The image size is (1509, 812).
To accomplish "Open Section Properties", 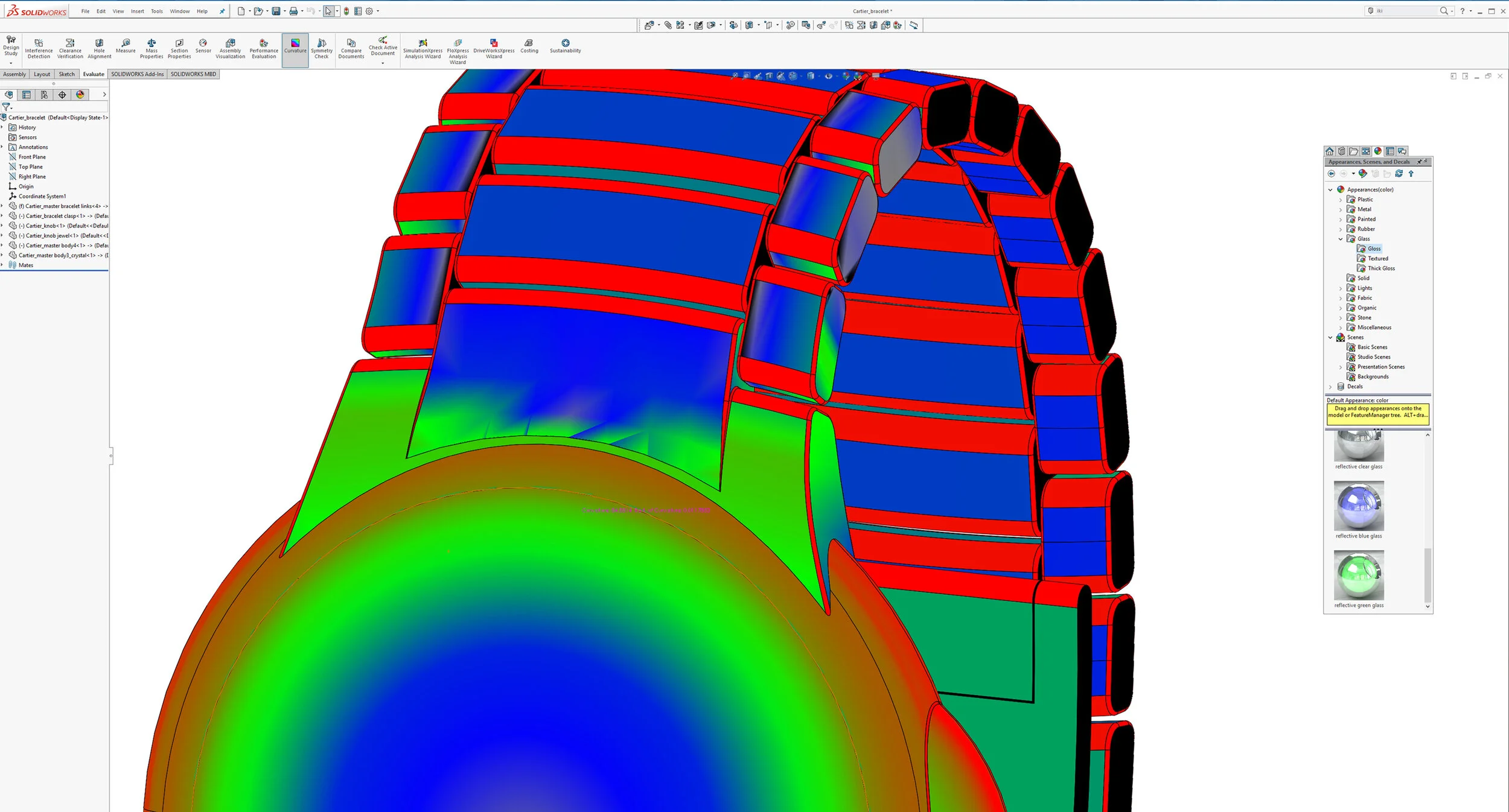I will [179, 49].
